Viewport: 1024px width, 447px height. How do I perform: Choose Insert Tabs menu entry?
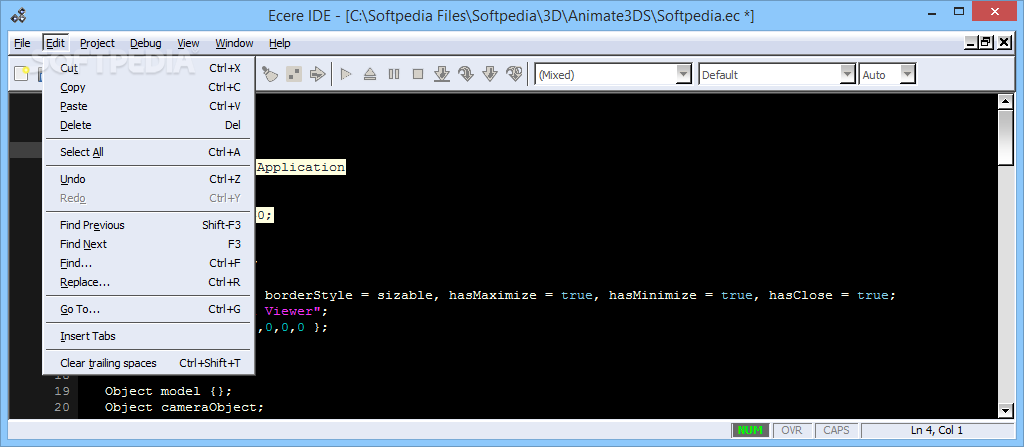[x=149, y=336]
